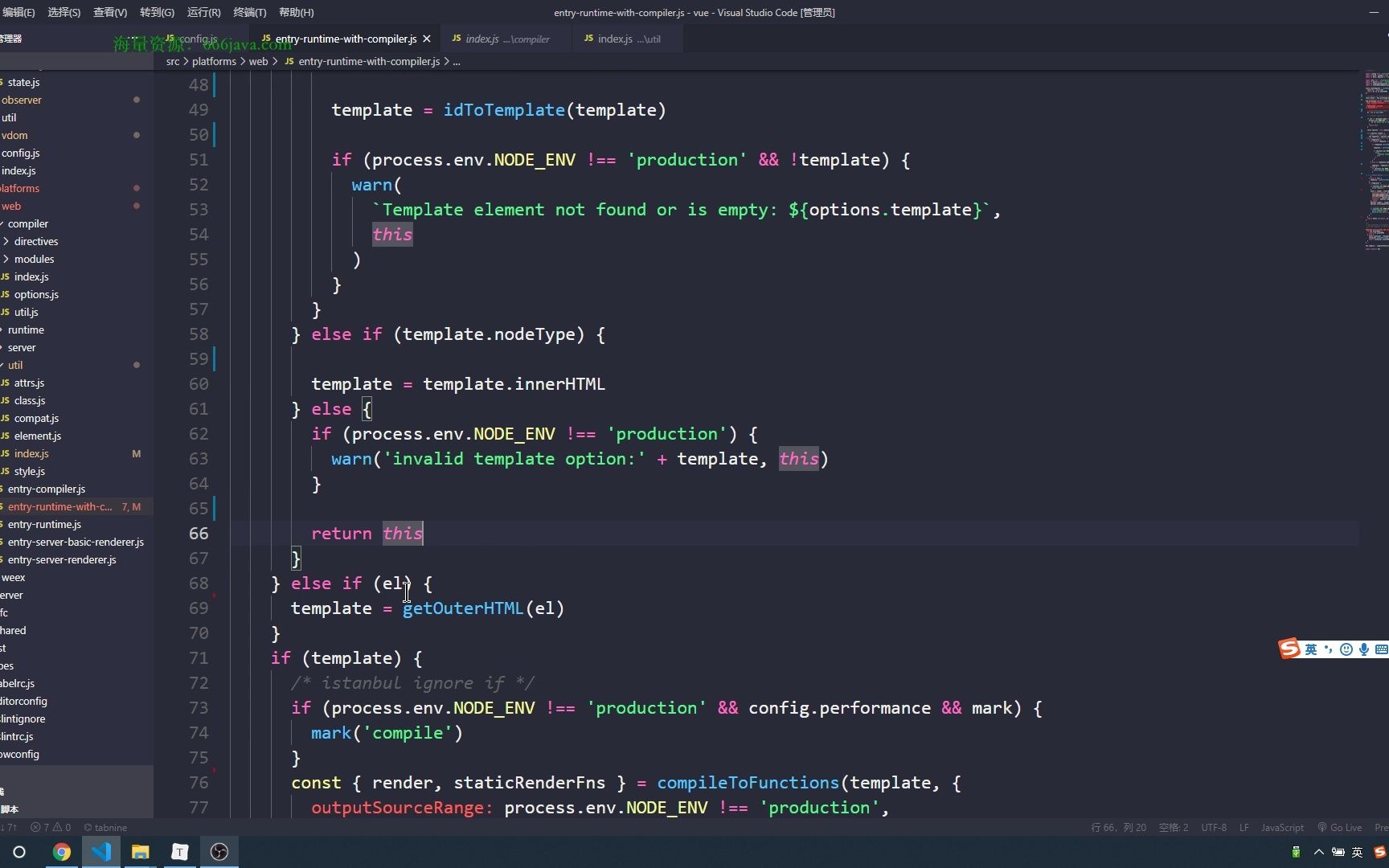The image size is (1389, 868).
Task: Click the errors and warnings status indicator
Action: click(x=51, y=827)
